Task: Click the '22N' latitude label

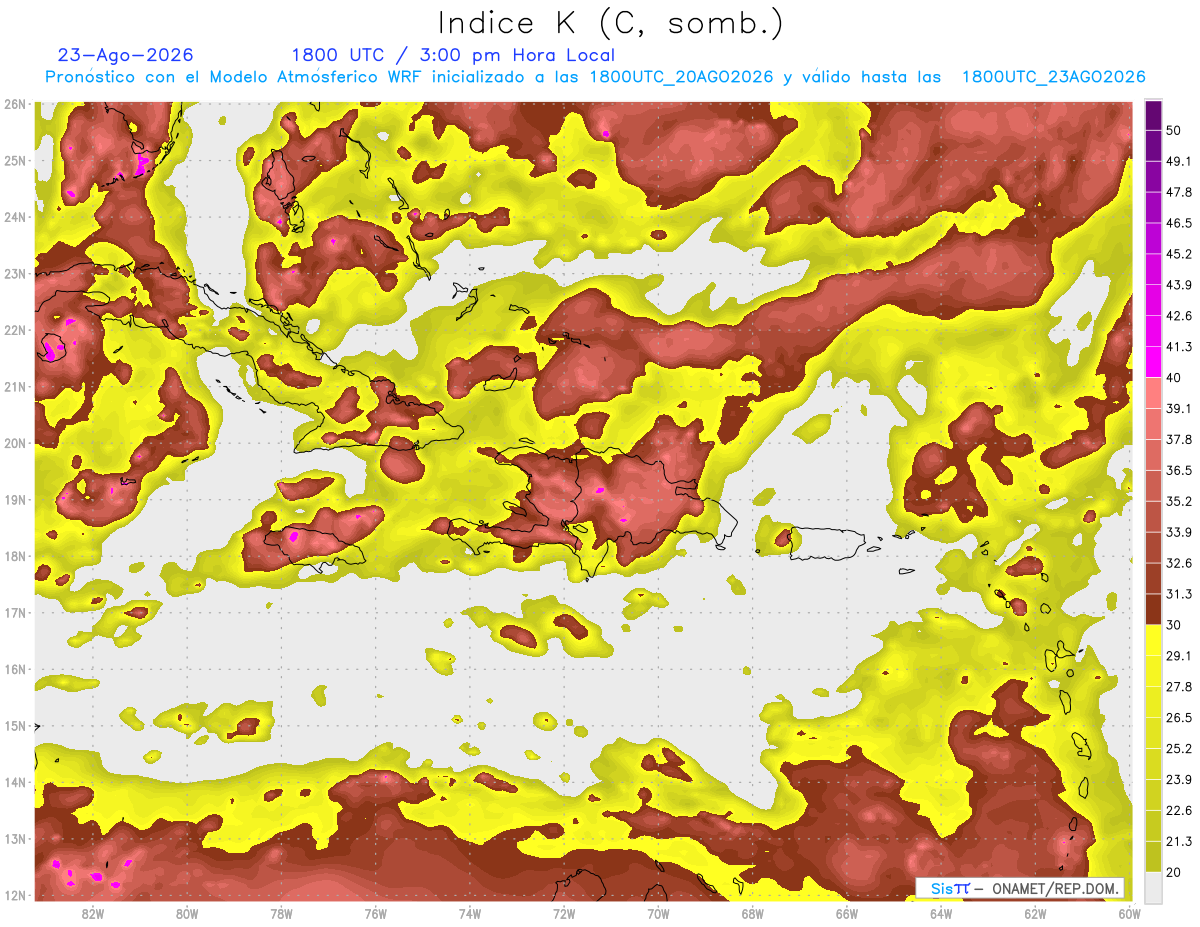Action: click(14, 330)
